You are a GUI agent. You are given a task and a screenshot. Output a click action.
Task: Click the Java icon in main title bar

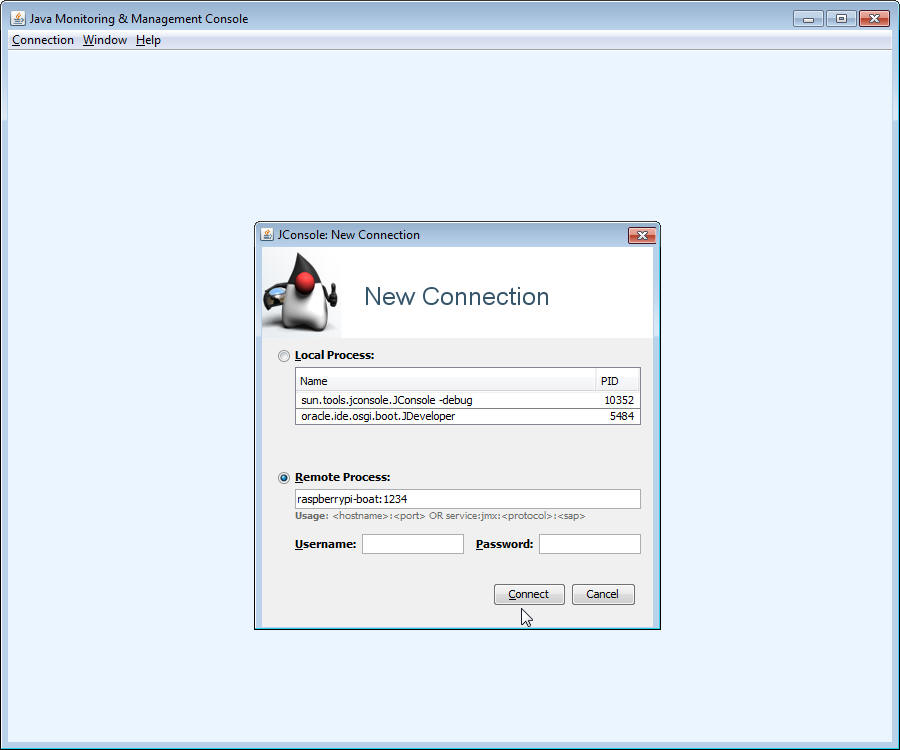[18, 19]
